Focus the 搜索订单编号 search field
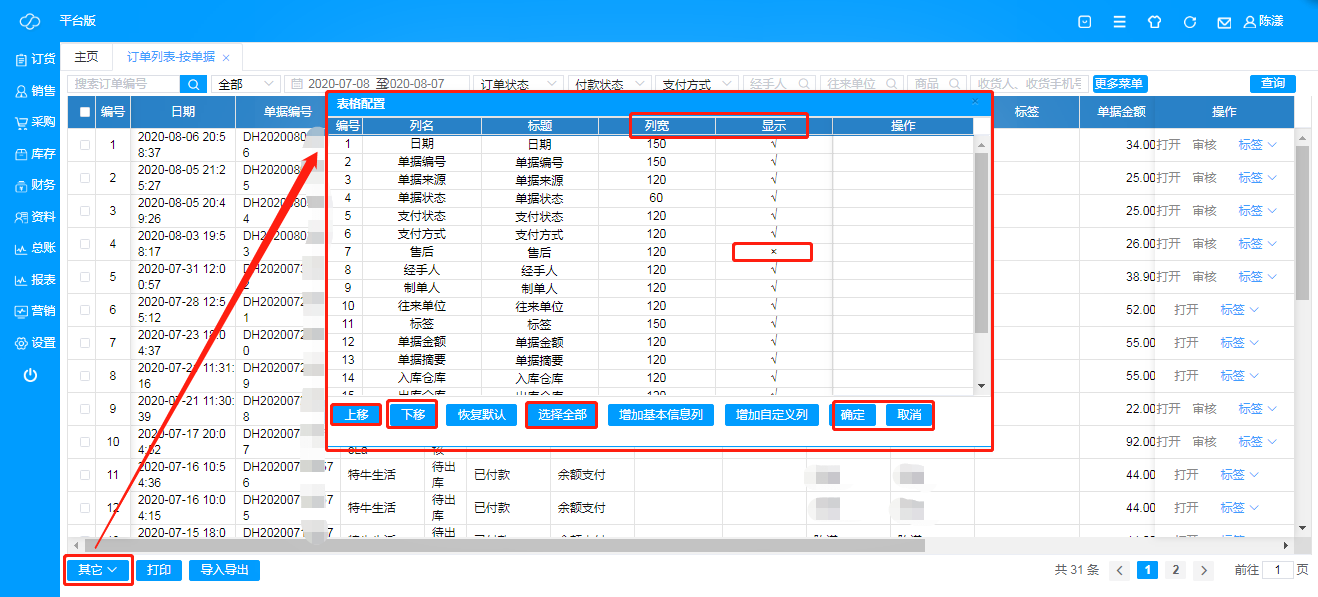The height and width of the screenshot is (597, 1318). [x=124, y=84]
